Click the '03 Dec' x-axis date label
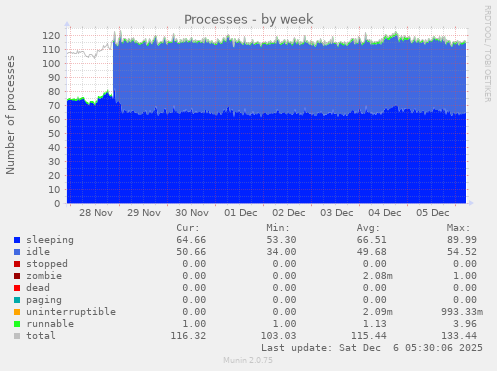The width and height of the screenshot is (497, 371). point(337,213)
